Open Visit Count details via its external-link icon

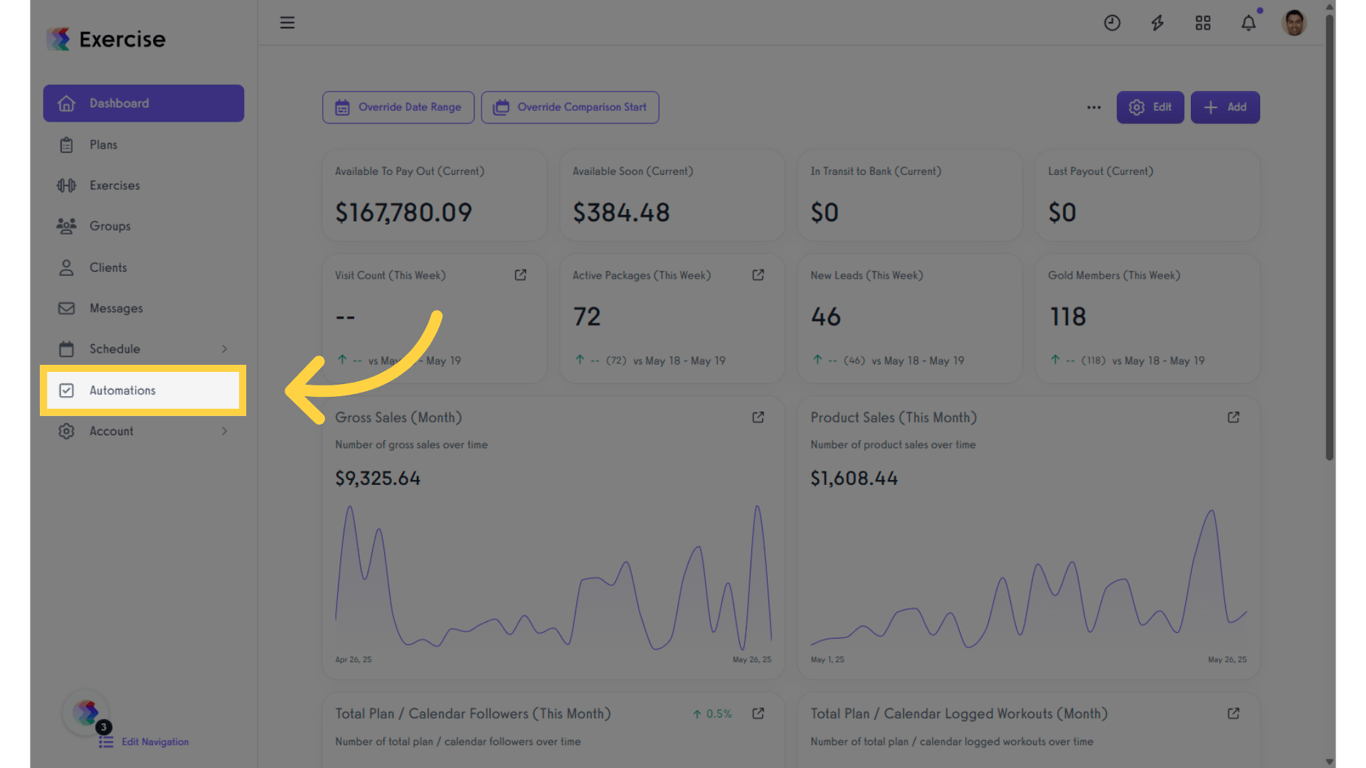point(520,274)
